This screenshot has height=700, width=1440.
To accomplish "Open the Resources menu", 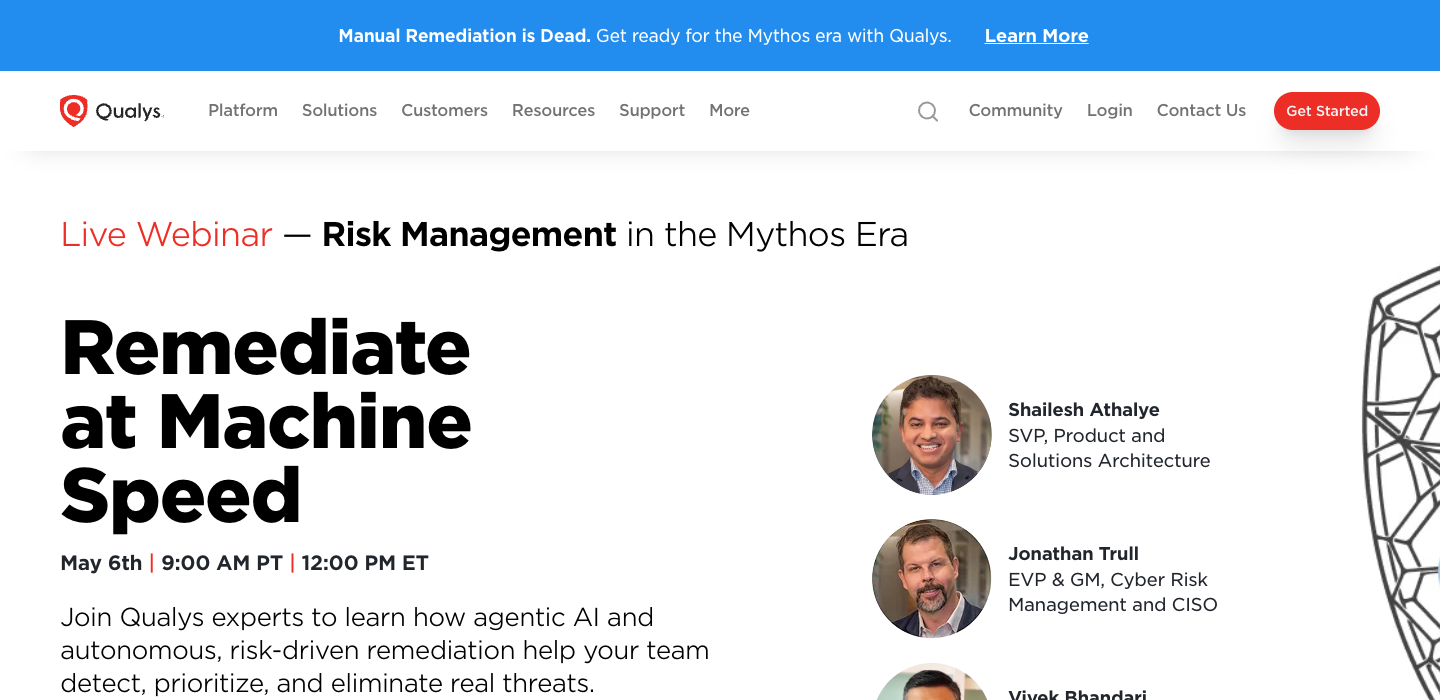I will click(x=553, y=111).
